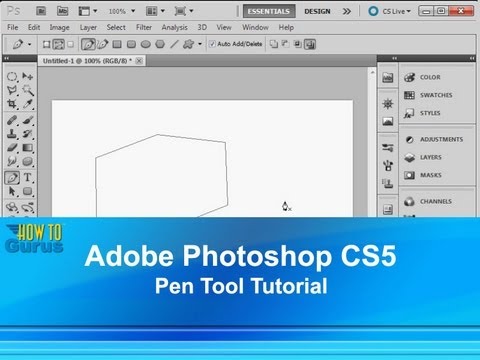Image resolution: width=480 pixels, height=360 pixels.
Task: Switch to Untitled-1 document tab
Action: tap(87, 61)
